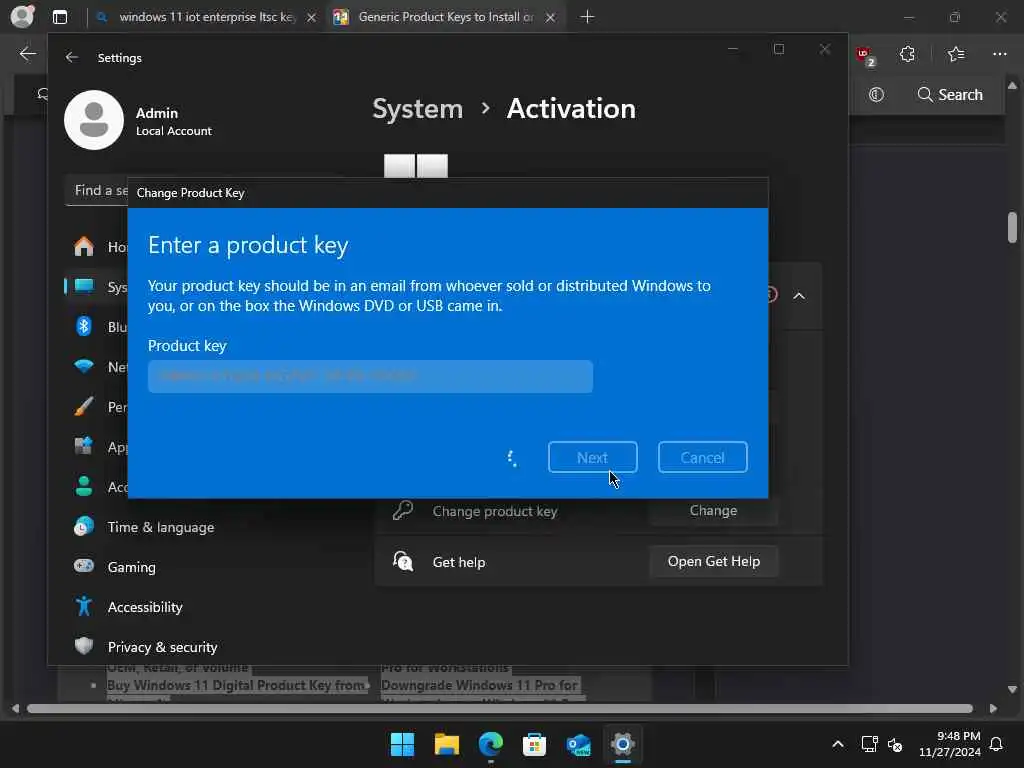1024x768 pixels.
Task: Click System in the breadcrumb
Action: [x=417, y=108]
